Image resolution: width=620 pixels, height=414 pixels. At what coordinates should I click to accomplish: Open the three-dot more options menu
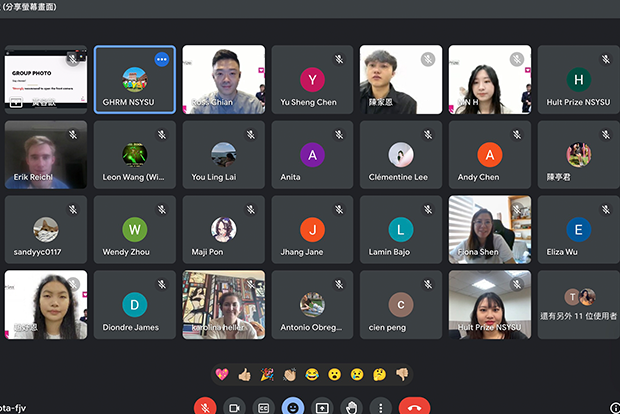380,407
